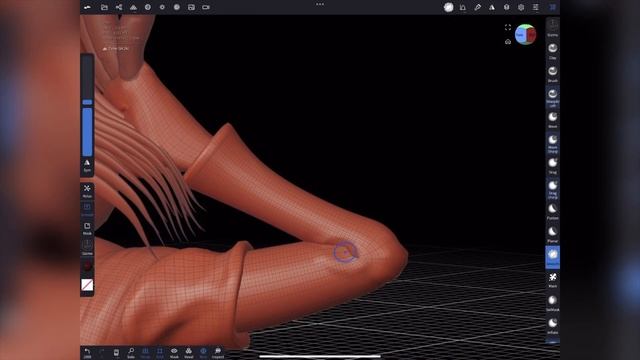Select the Brush tool
This screenshot has height=360, width=640.
click(553, 73)
